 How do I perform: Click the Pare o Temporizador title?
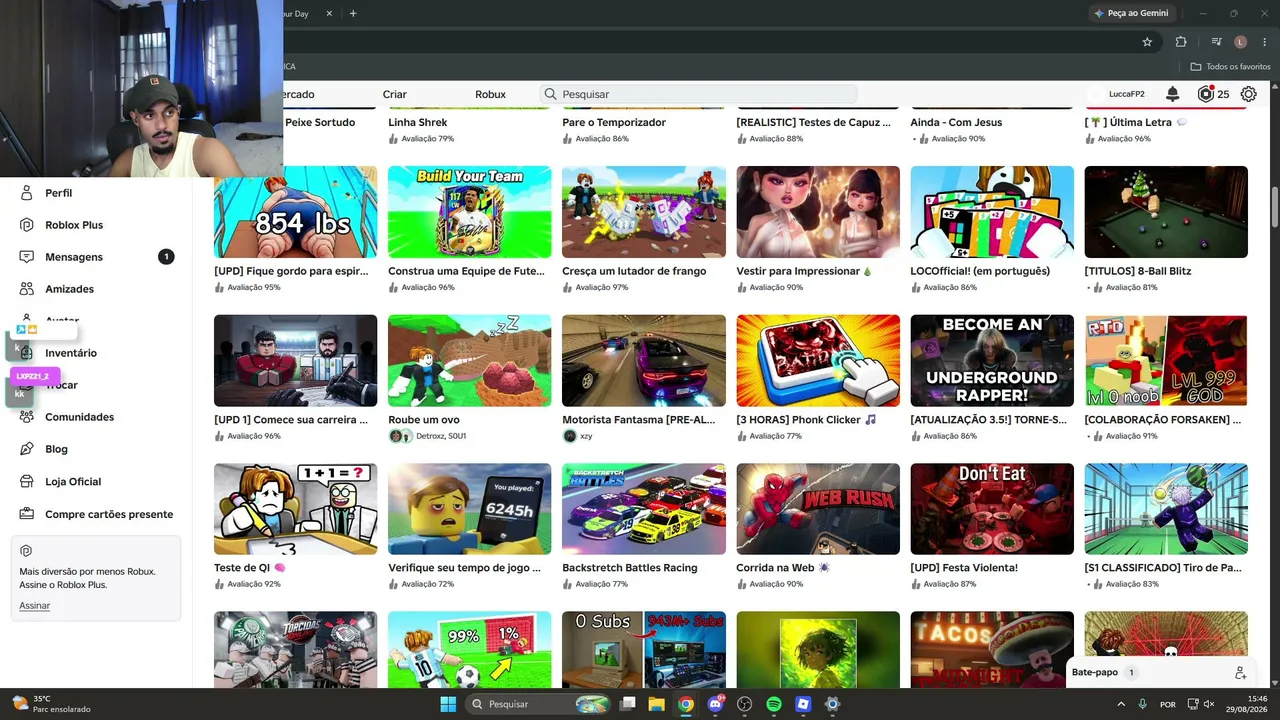pos(614,123)
